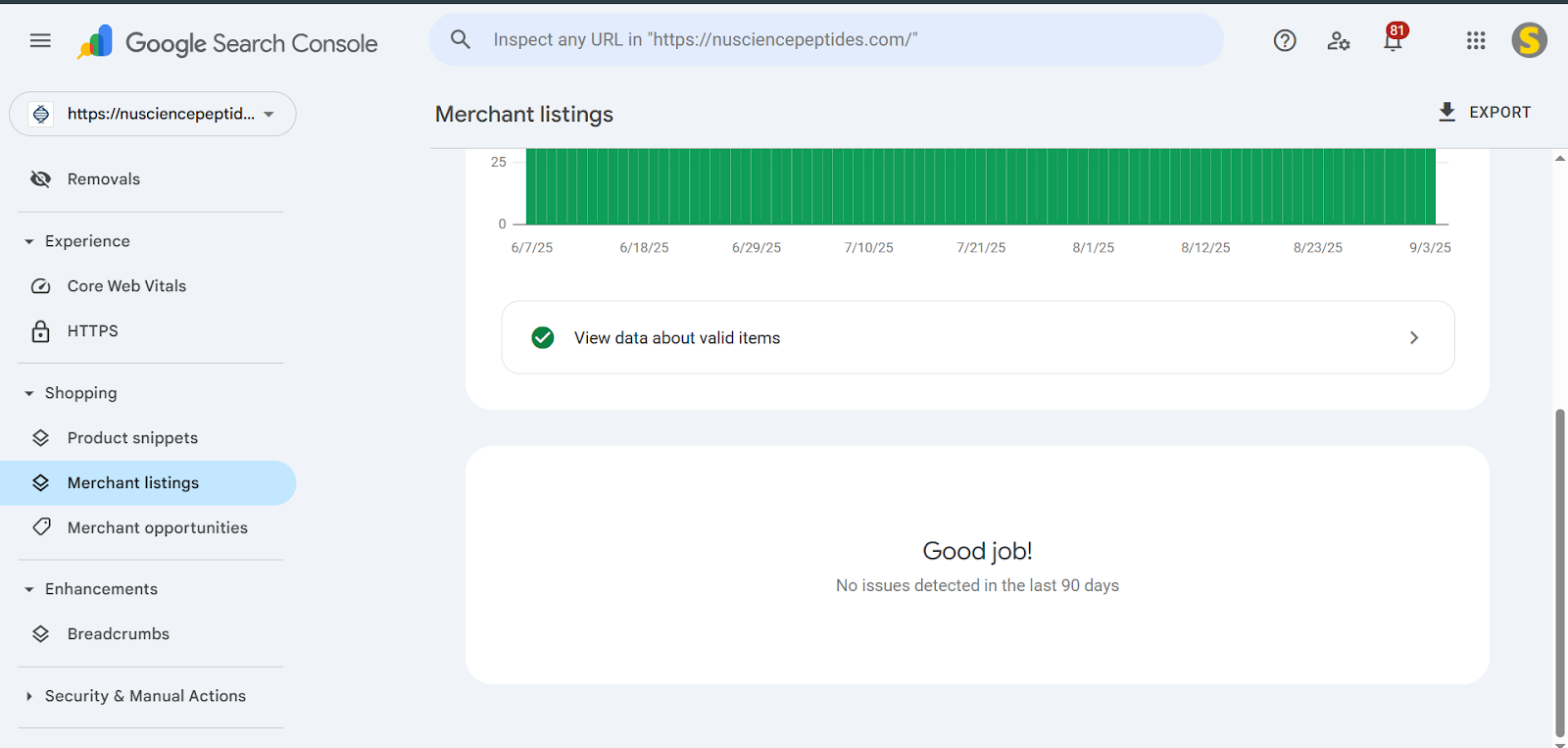Click the 8/23/25 chart date label

(x=1318, y=248)
